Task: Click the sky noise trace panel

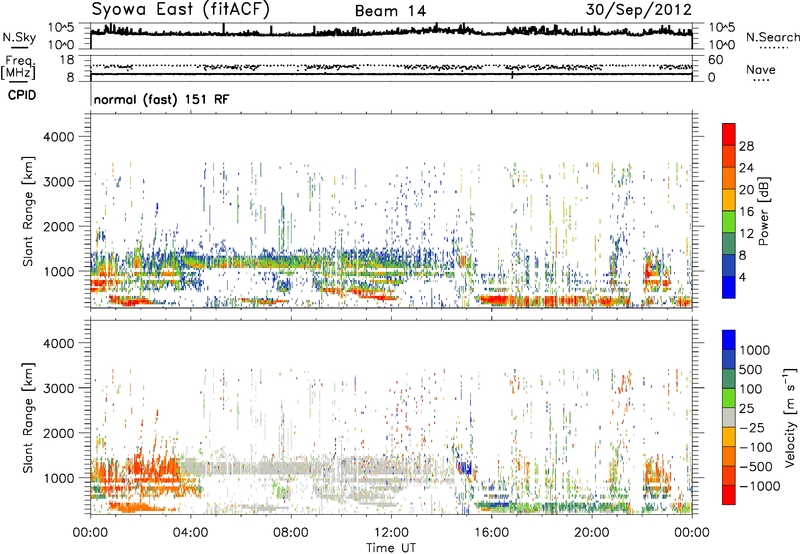Action: (x=391, y=36)
